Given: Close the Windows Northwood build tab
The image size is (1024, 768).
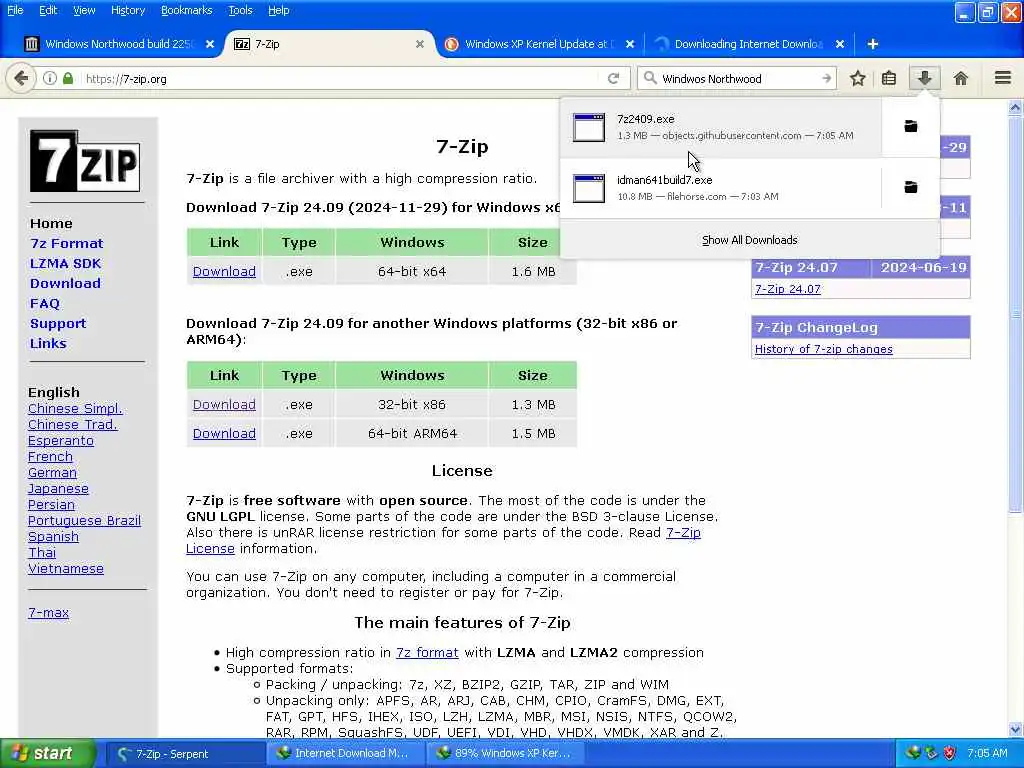Looking at the screenshot, I should tap(210, 44).
